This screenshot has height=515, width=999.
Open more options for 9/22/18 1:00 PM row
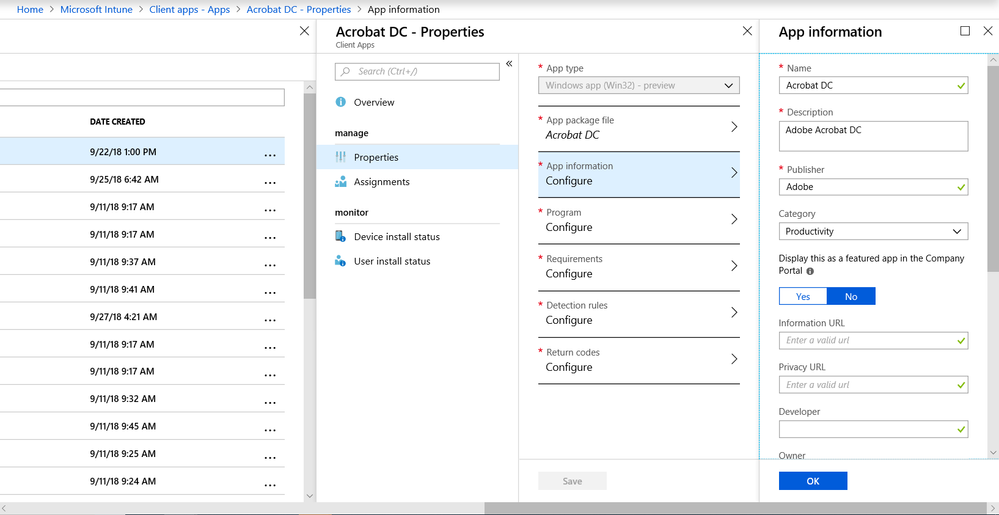tap(270, 155)
